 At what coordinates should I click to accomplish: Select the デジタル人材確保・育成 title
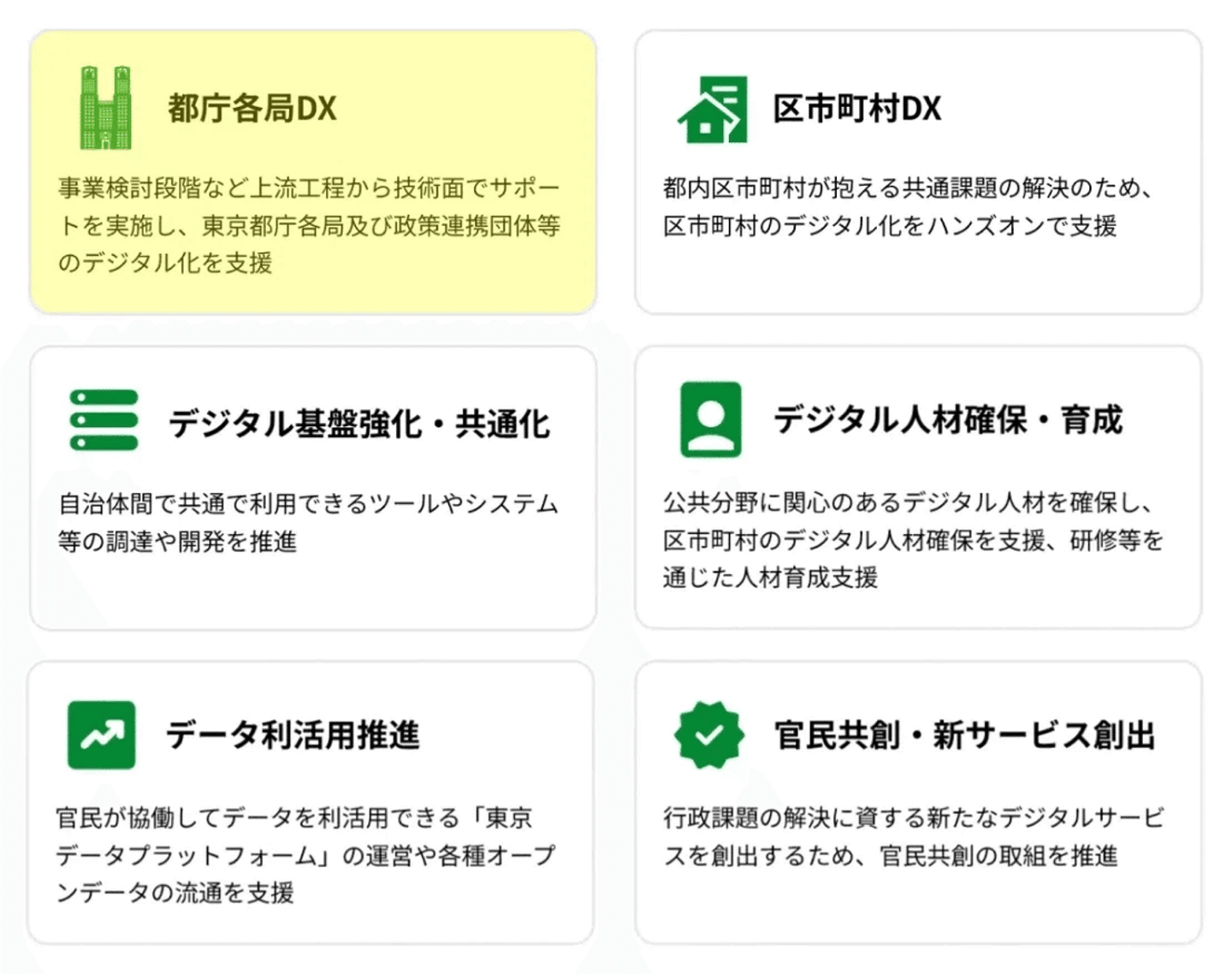pos(947,420)
